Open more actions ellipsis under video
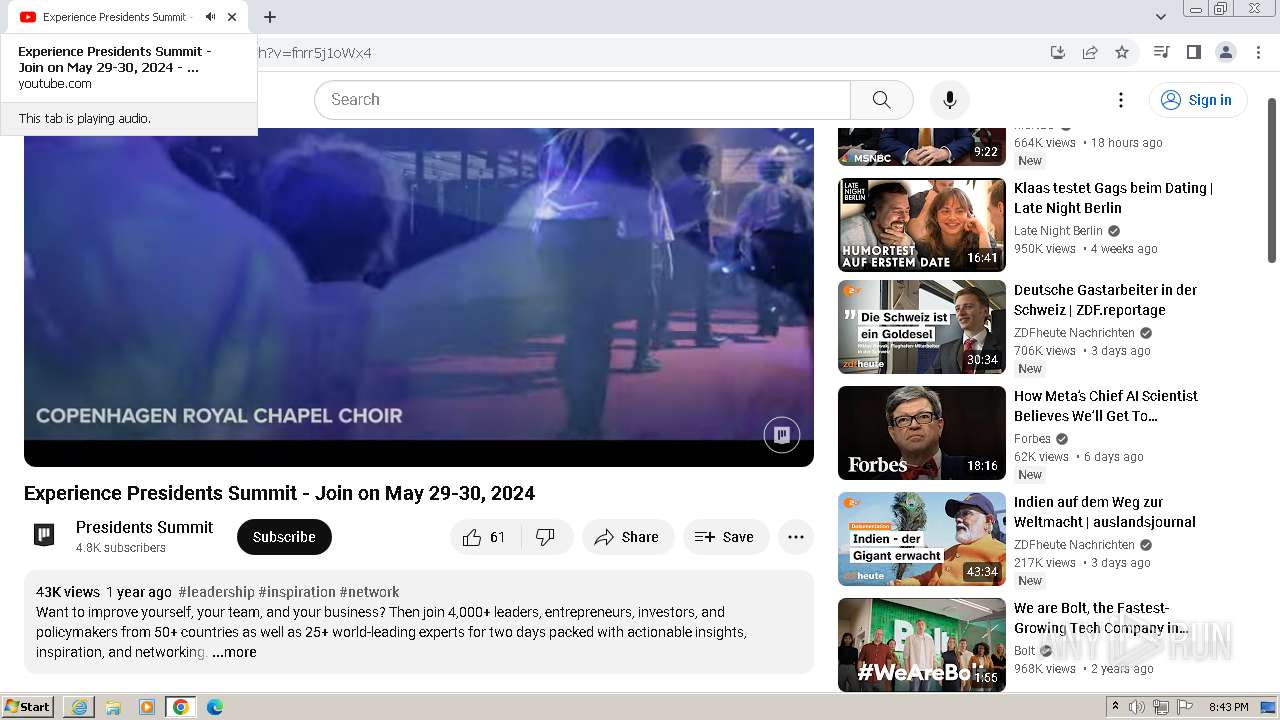 tap(796, 537)
